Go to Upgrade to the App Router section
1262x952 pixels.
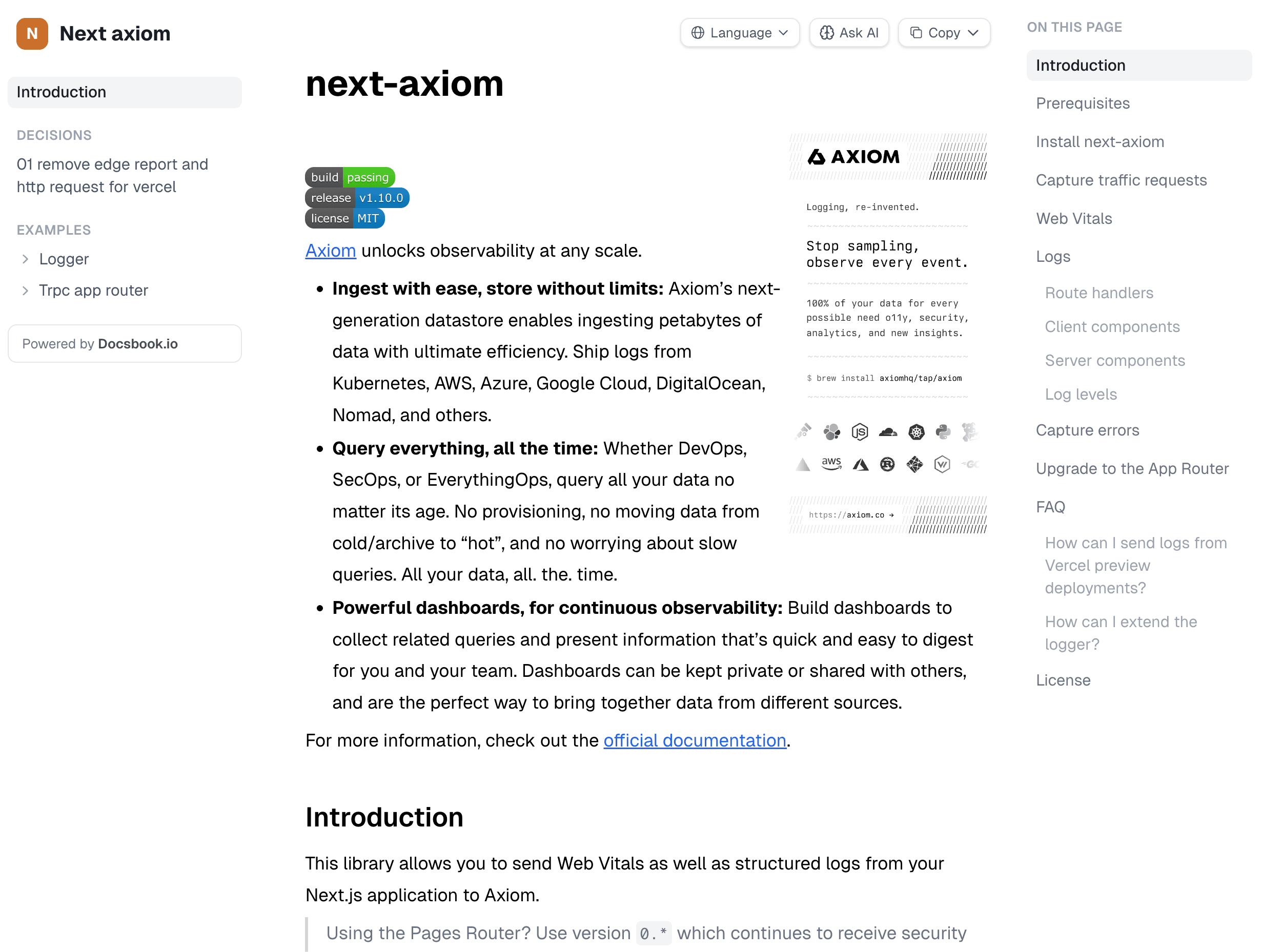1132,469
